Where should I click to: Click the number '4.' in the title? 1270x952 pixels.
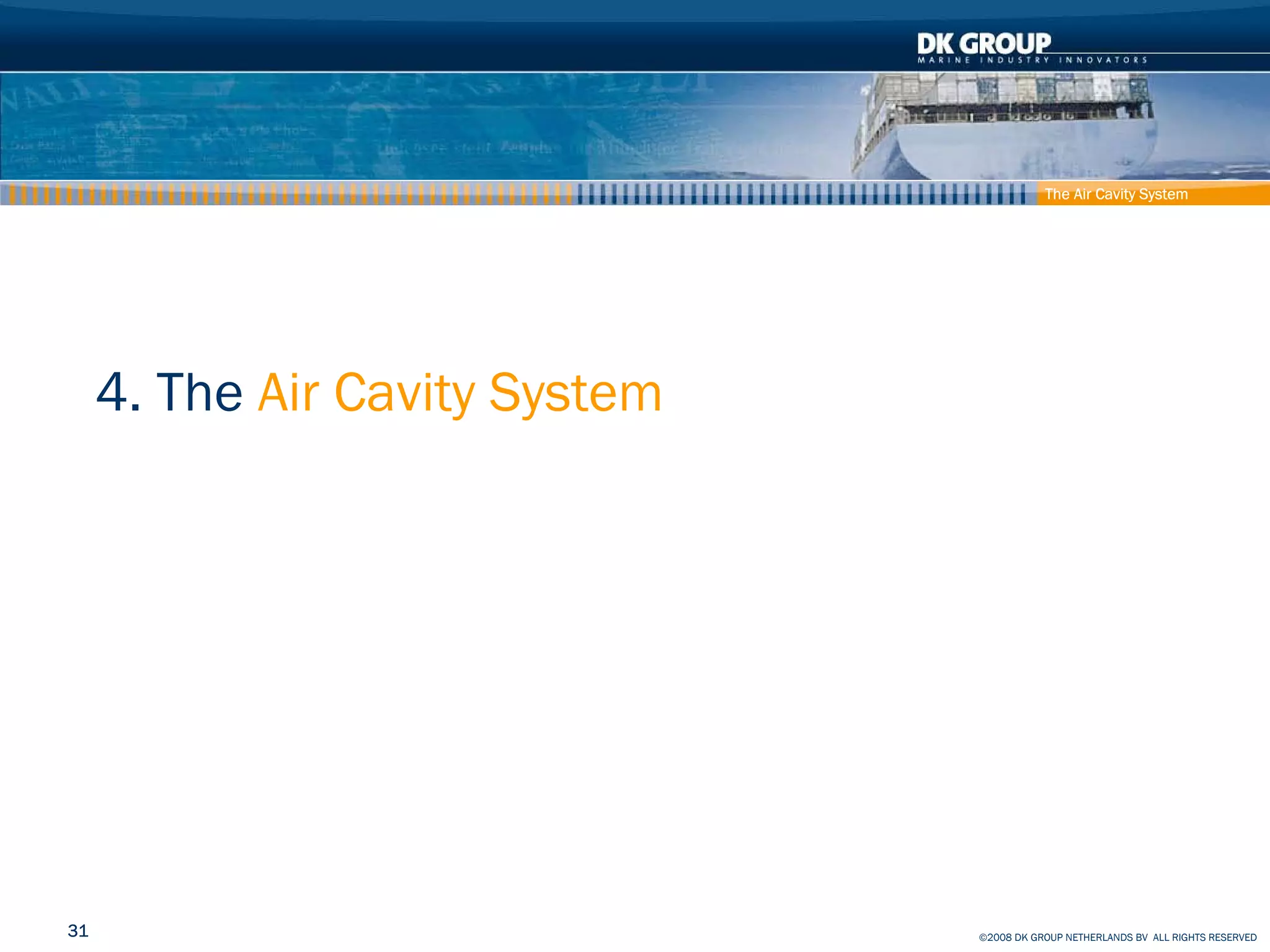click(118, 392)
